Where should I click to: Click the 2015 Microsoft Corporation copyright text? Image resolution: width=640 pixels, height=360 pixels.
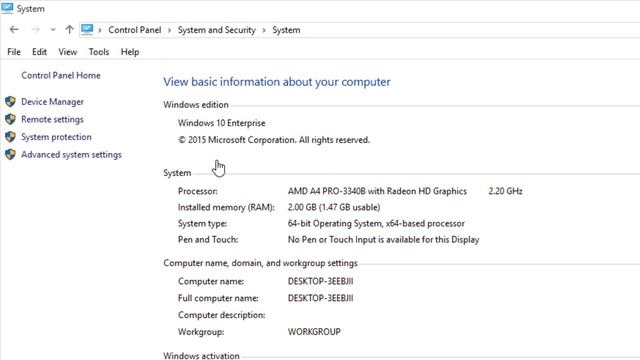274,140
